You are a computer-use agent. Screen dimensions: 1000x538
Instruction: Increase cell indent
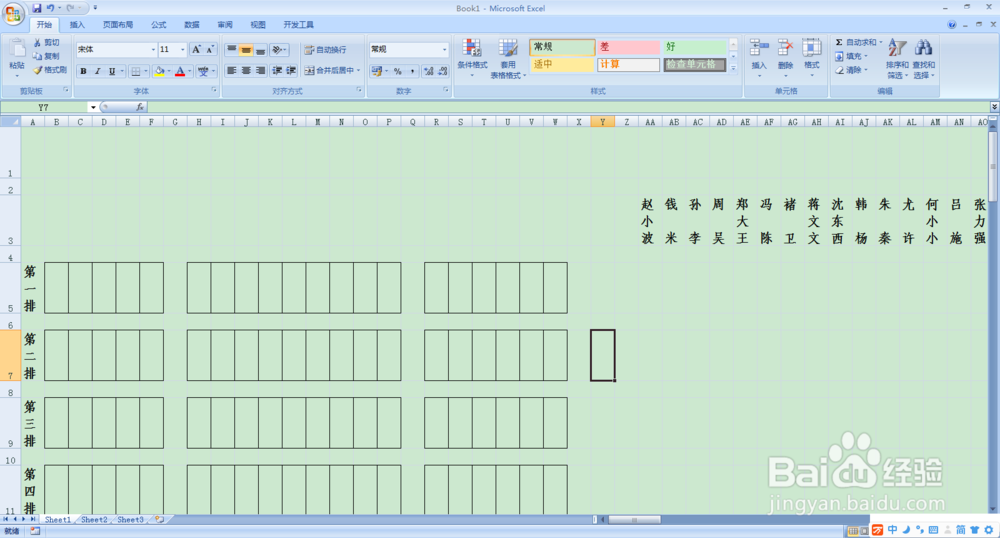click(291, 70)
